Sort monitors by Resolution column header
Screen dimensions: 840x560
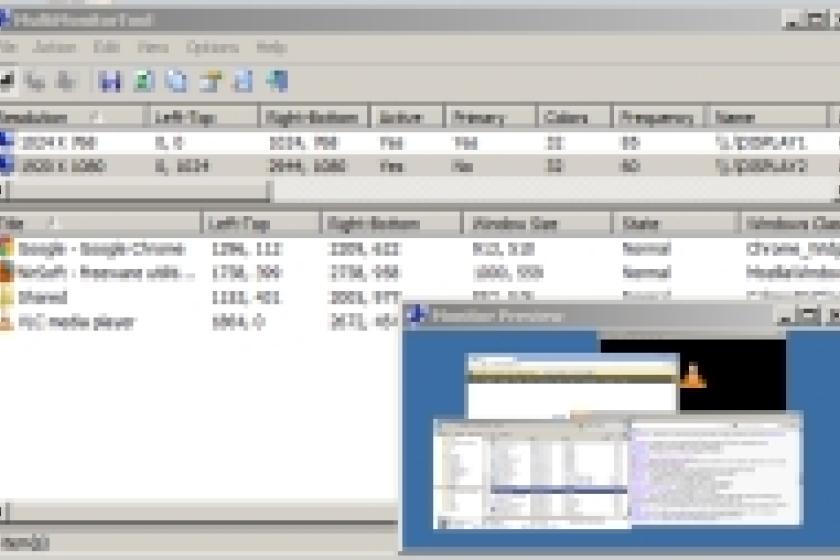click(73, 117)
